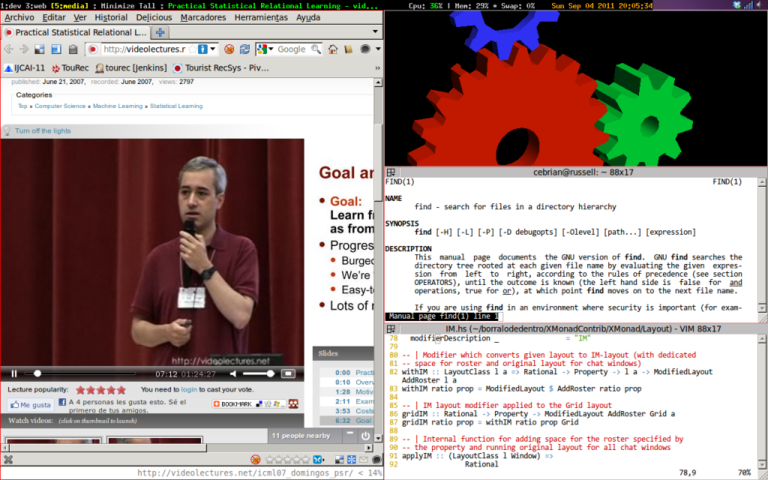This screenshot has height=480, width=768.
Task: Click the five-star lecture popularity rating
Action: click(101, 390)
